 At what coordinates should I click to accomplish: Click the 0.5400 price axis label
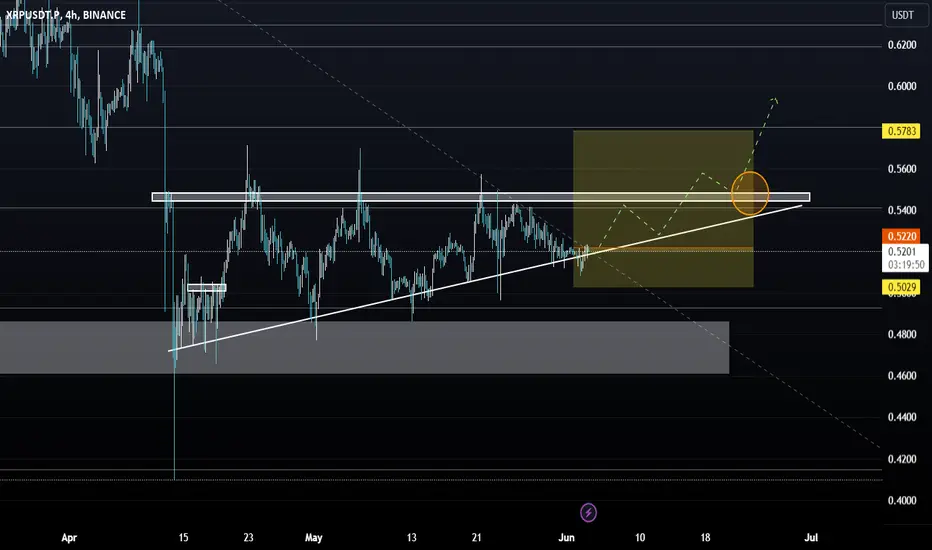(902, 210)
